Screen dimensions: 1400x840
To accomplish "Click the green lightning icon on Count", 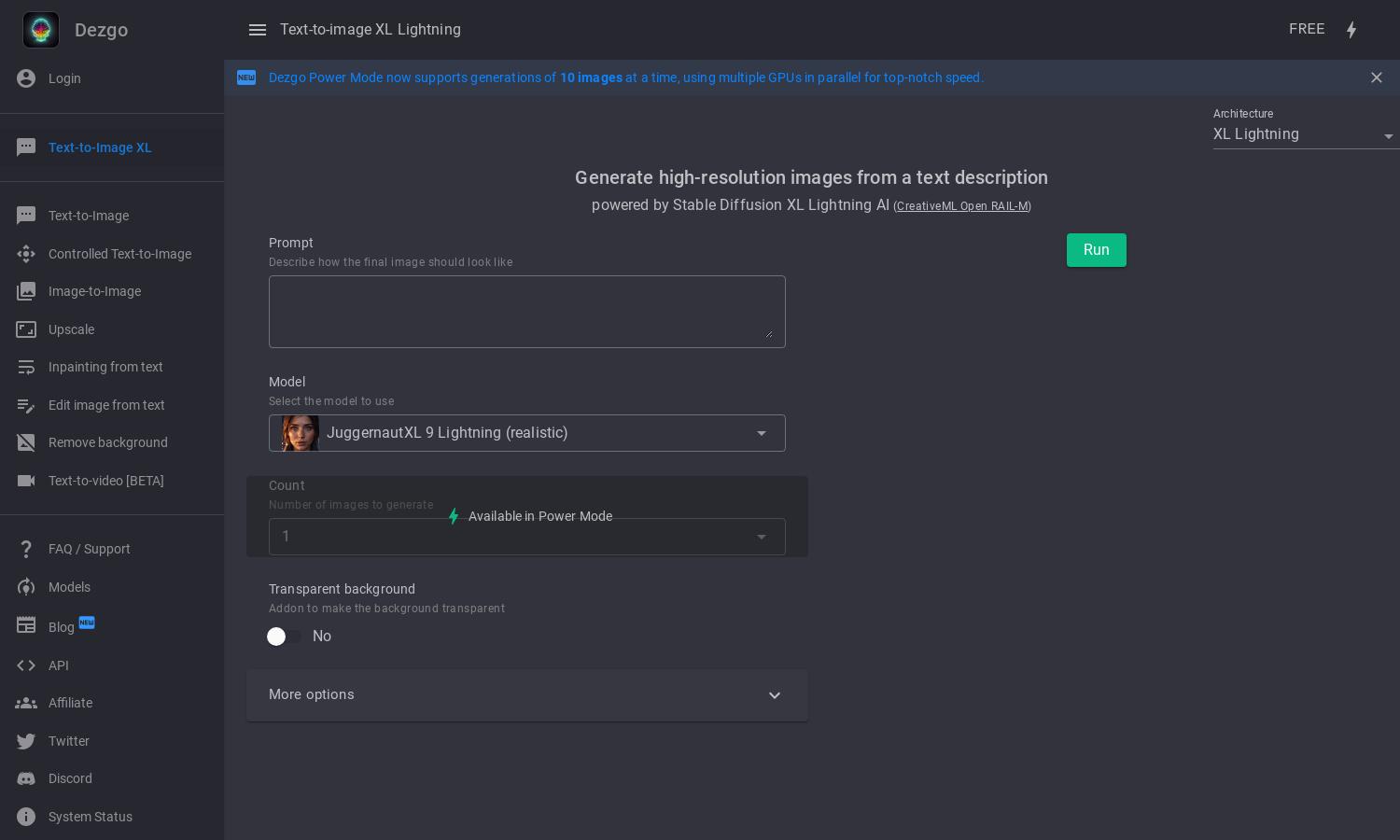I will point(454,516).
